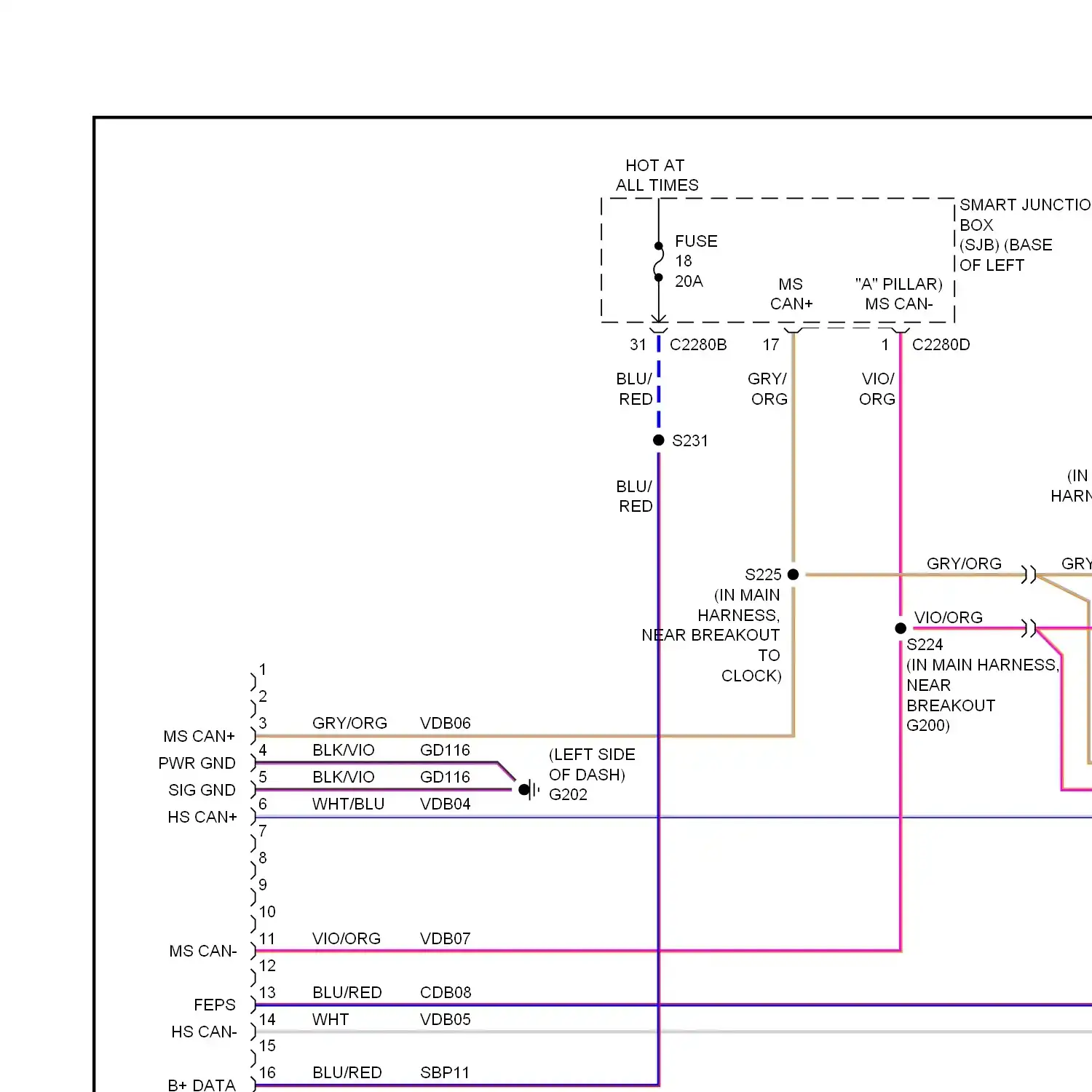The image size is (1092, 1092).
Task: Click the SIG GND pin label
Action: [202, 790]
